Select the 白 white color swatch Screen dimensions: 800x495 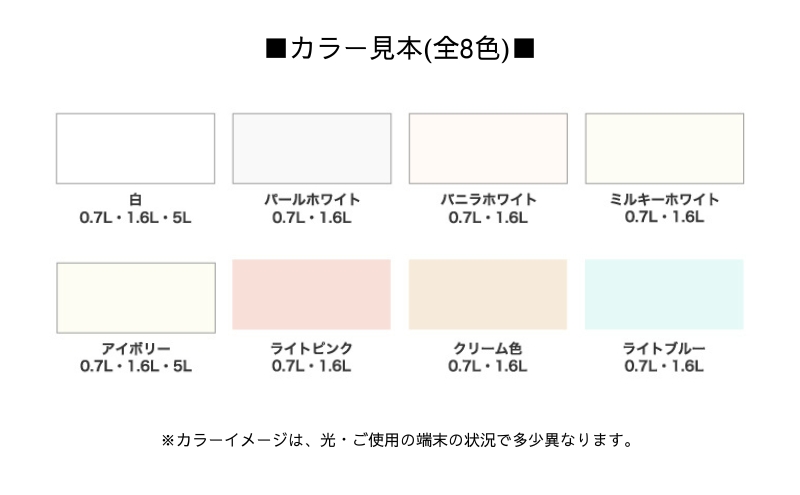135,148
